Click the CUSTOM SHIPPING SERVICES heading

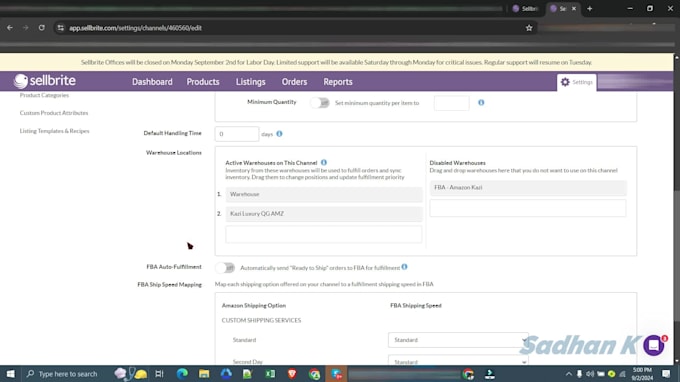(x=261, y=320)
